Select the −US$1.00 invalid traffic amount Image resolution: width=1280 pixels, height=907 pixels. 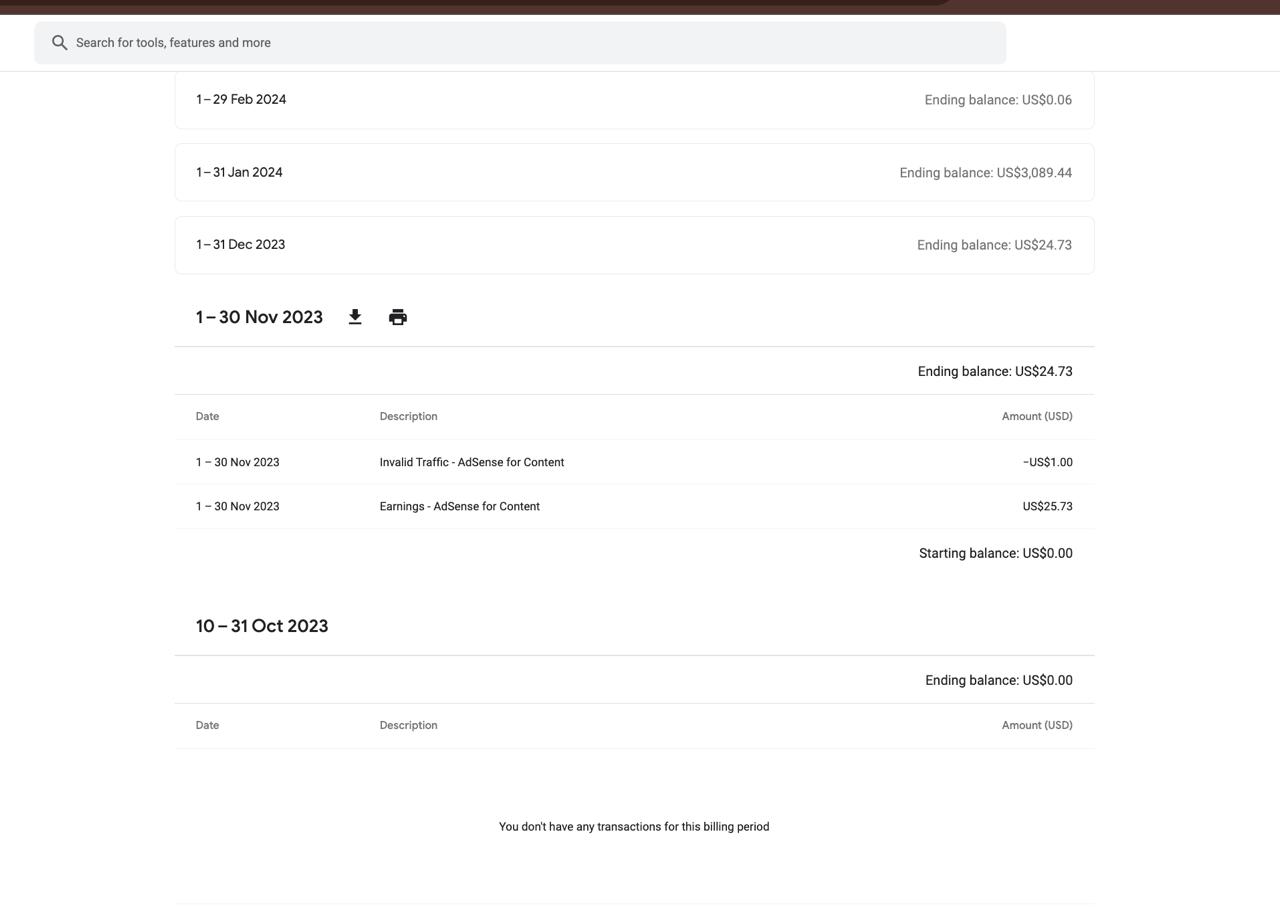(x=1047, y=462)
